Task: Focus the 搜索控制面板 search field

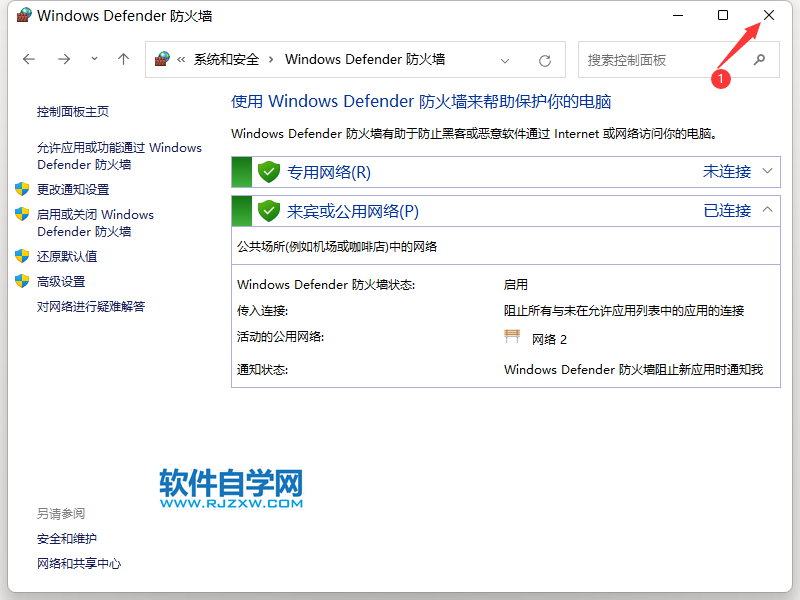Action: (679, 60)
